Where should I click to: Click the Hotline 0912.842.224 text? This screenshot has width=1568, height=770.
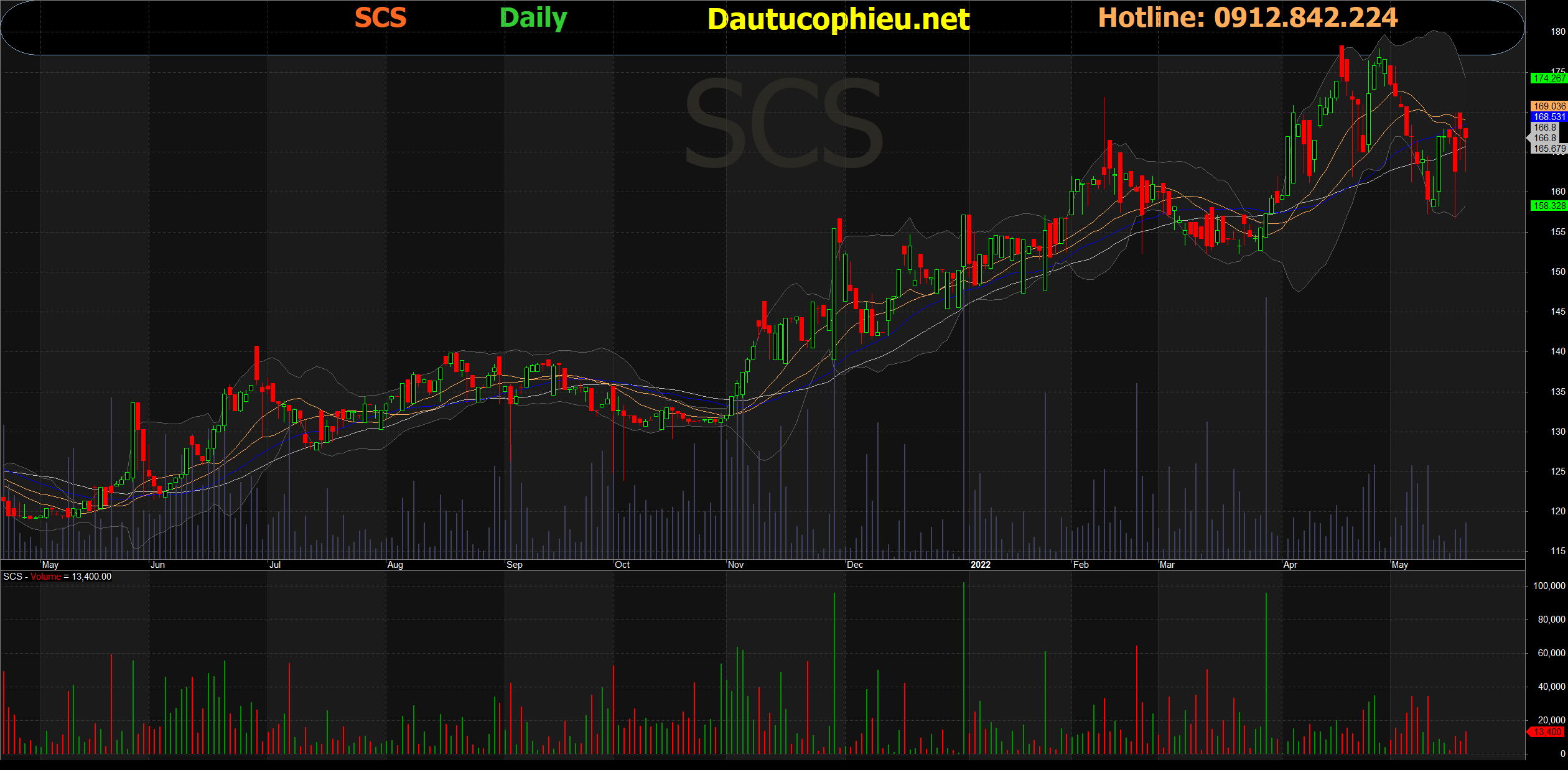pos(1248,17)
